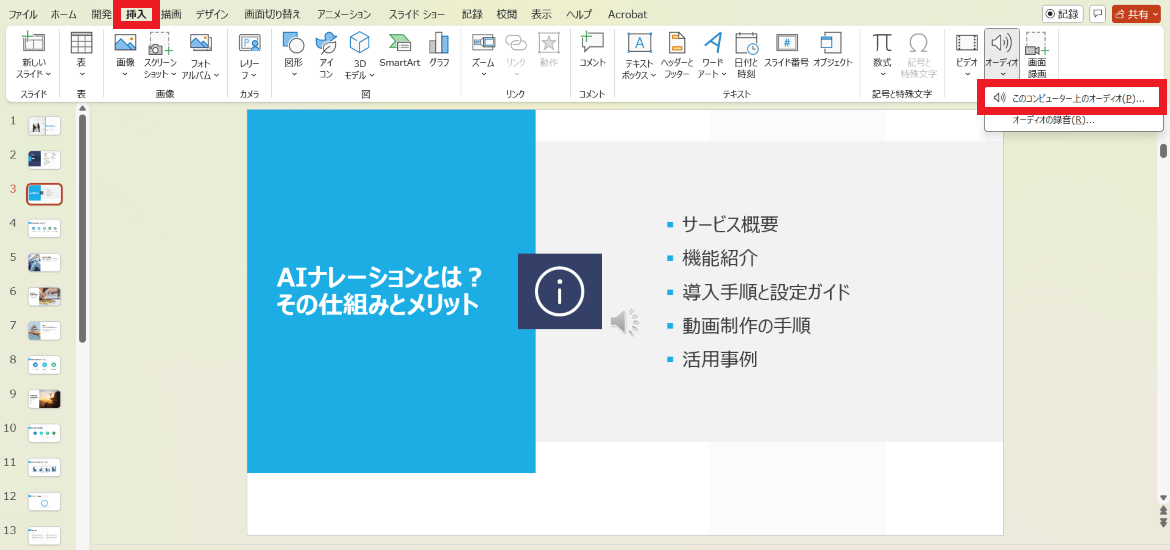The width and height of the screenshot is (1170, 550).
Task: Click the Zoom (ズーム) link icon
Action: point(484,43)
